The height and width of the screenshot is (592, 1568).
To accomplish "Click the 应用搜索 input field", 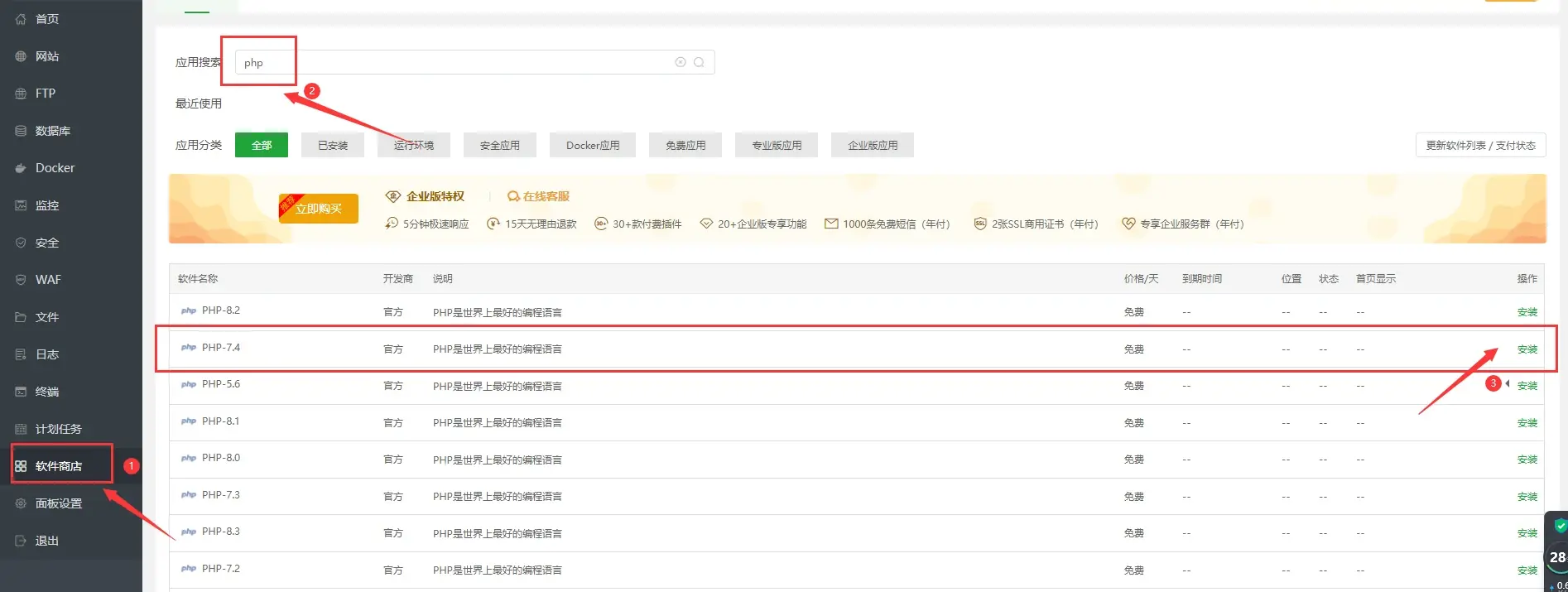I will click(455, 62).
